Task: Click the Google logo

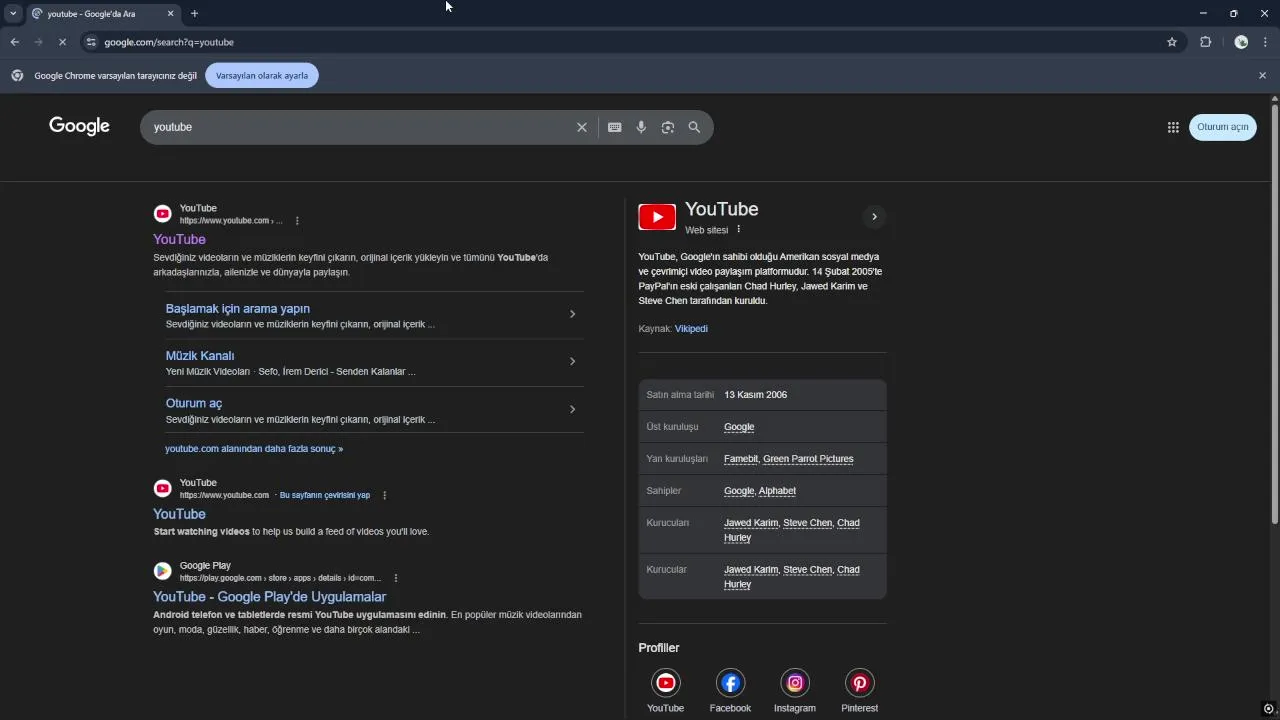Action: pyautogui.click(x=79, y=126)
